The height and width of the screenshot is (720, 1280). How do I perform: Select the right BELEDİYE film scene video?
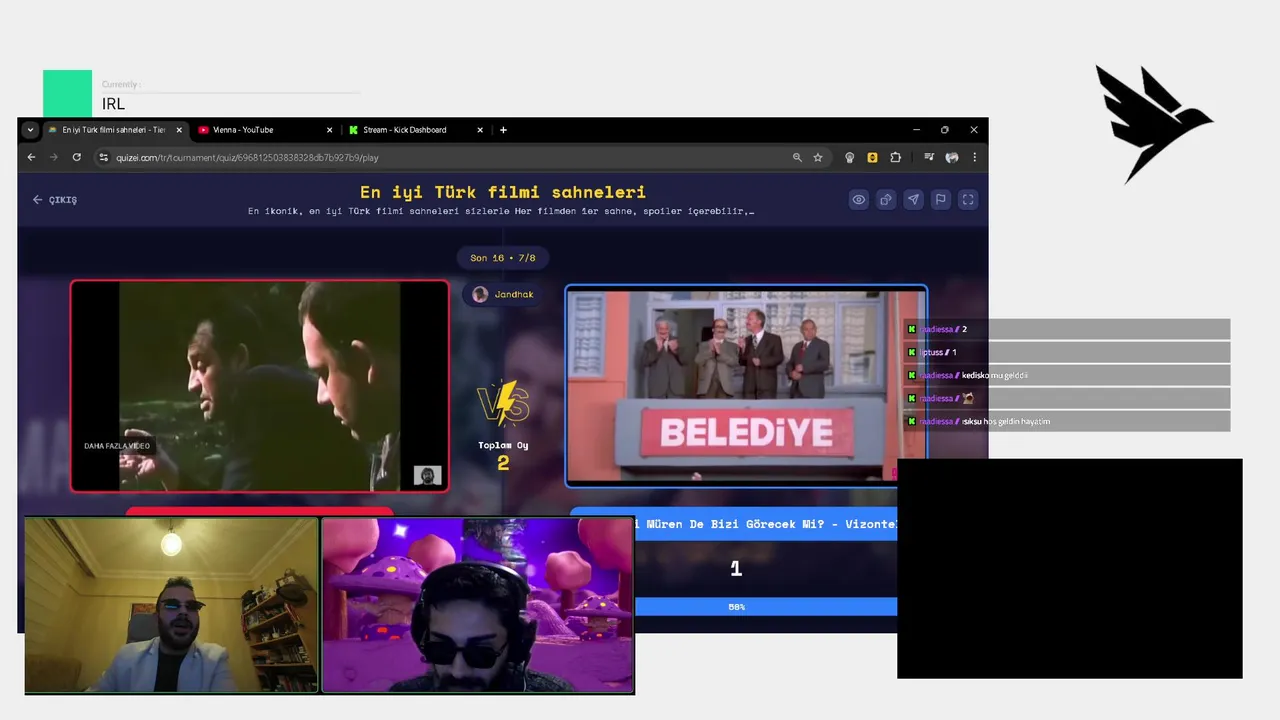click(x=746, y=387)
